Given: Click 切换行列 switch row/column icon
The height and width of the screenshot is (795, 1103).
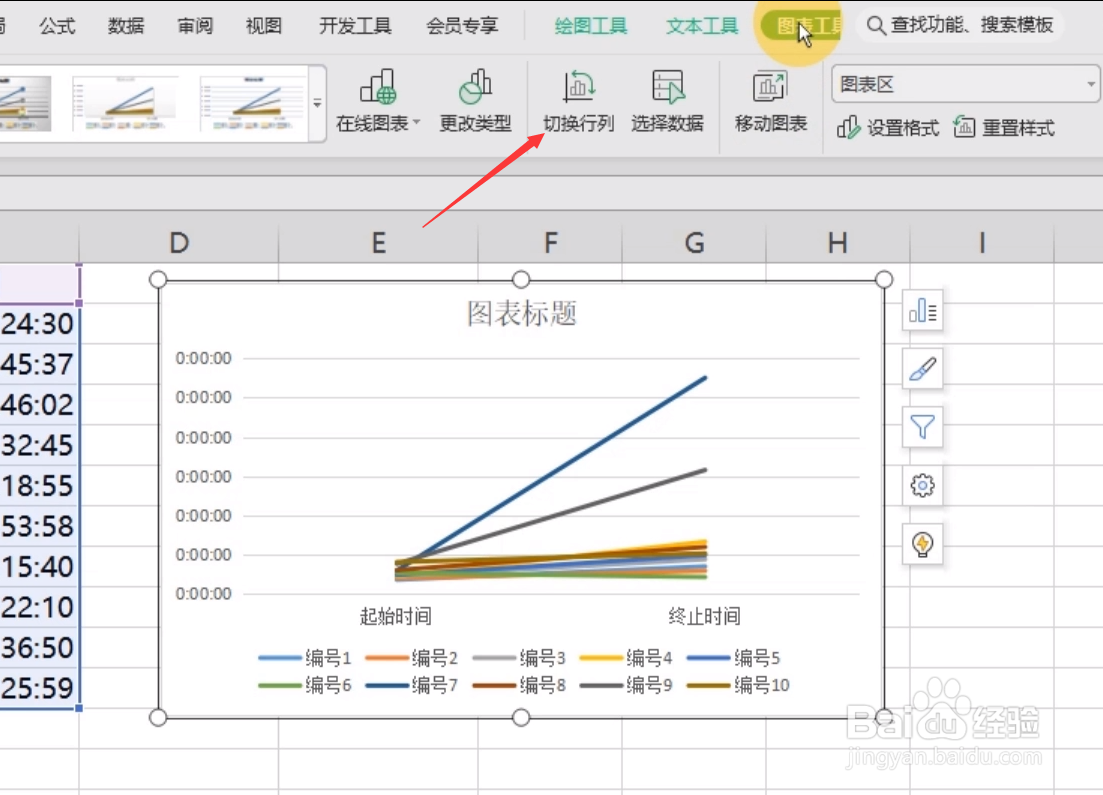Looking at the screenshot, I should [578, 87].
